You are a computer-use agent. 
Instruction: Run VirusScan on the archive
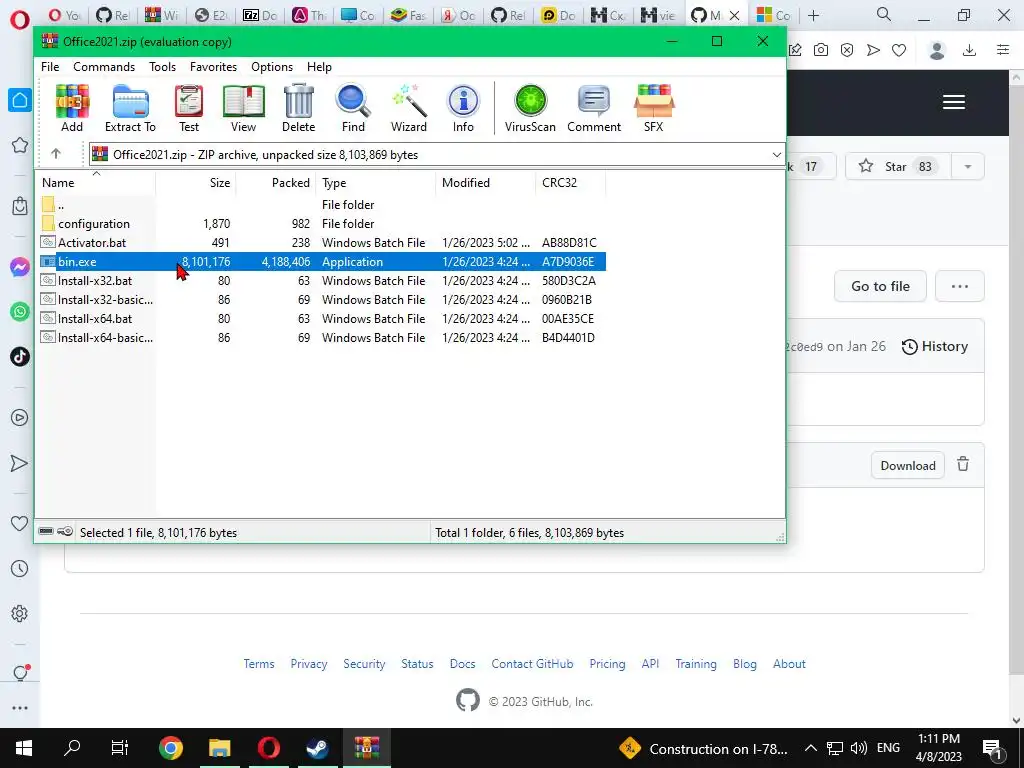(530, 108)
